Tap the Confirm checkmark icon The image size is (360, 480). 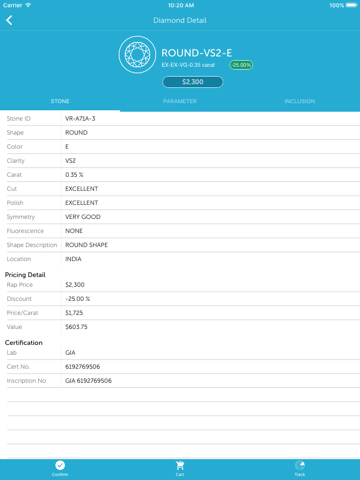(60, 465)
